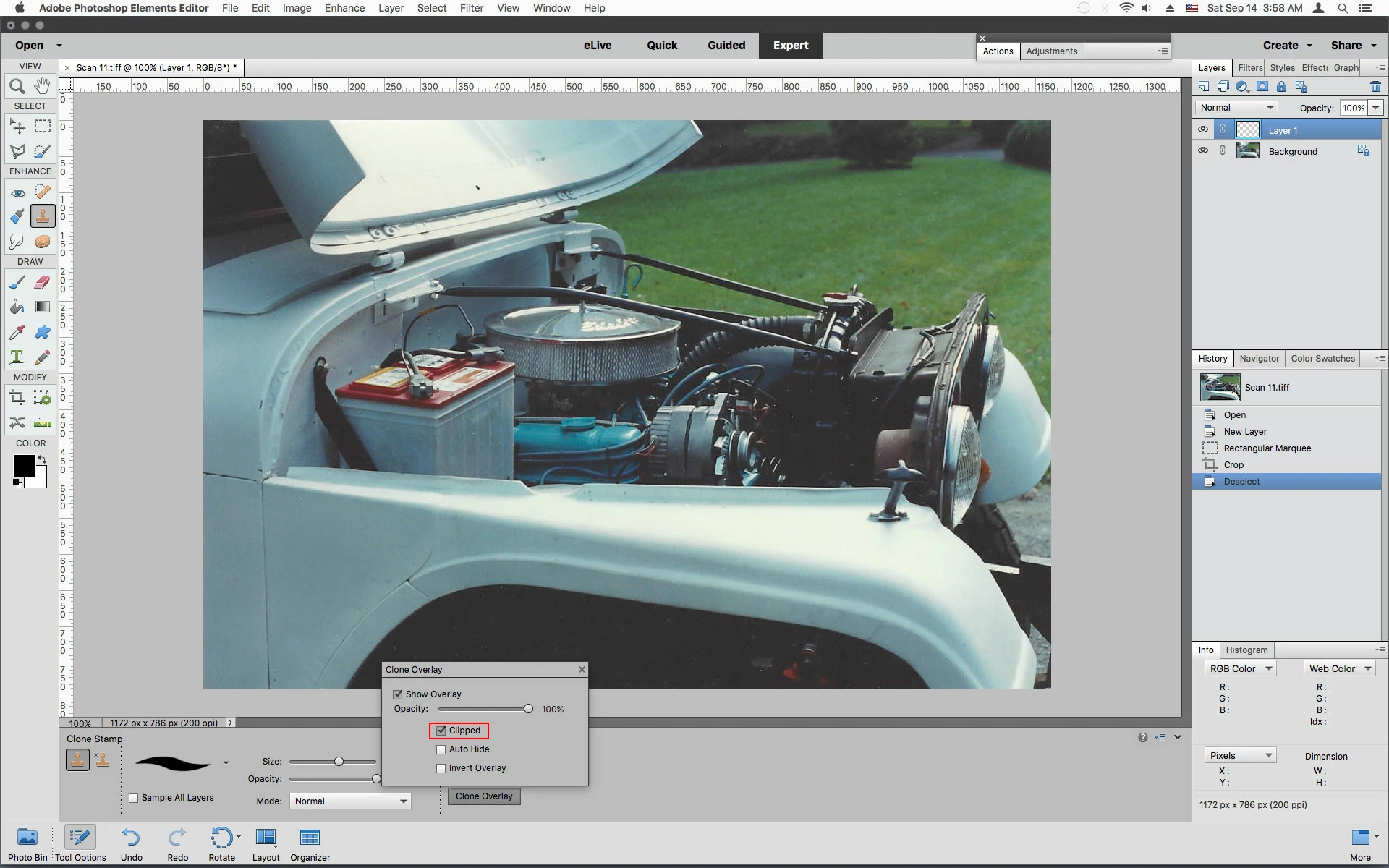Select the Eraser tool
Screen dimensions: 1389x868
(x=43, y=282)
